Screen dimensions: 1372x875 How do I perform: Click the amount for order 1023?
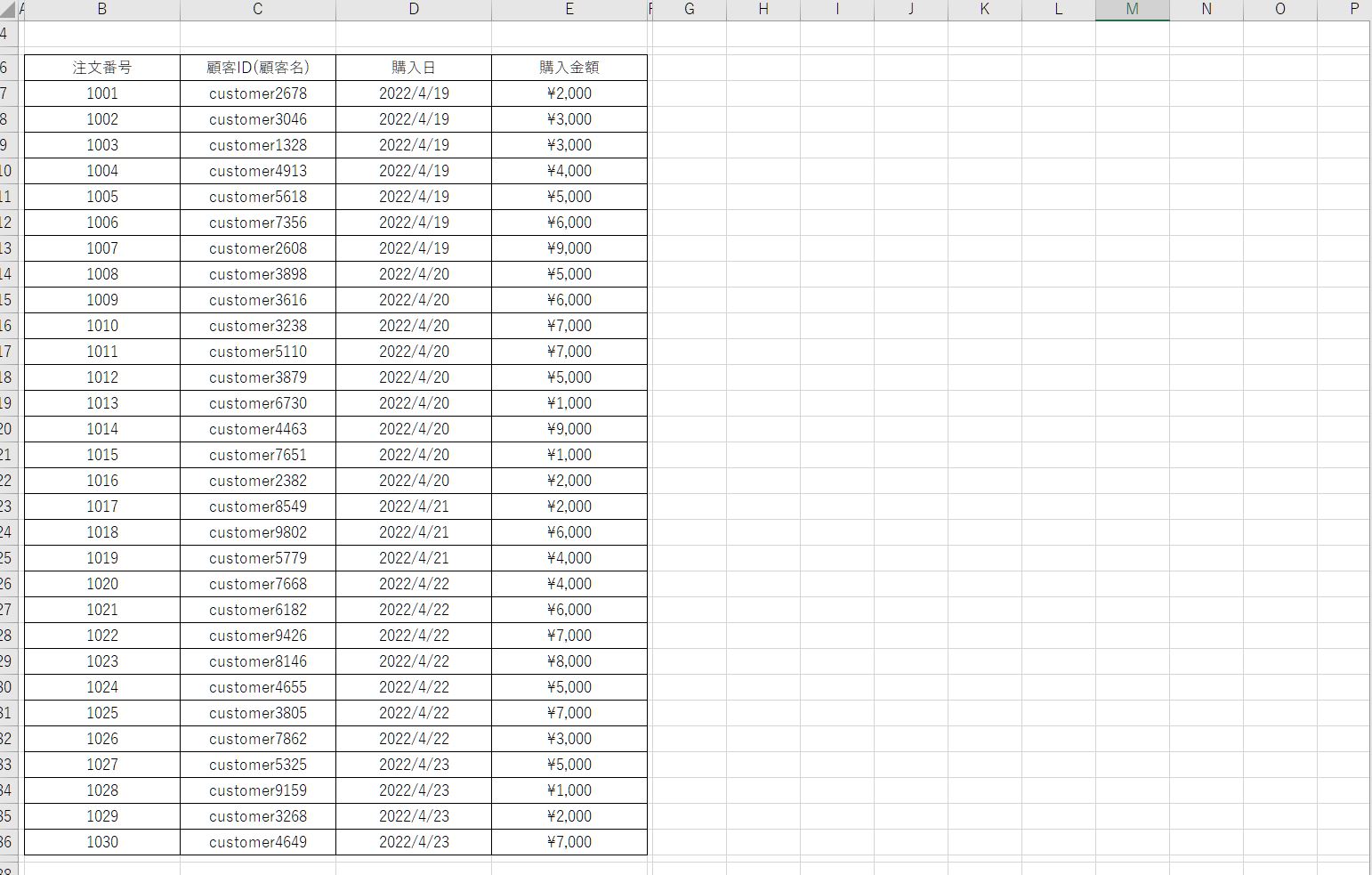569,661
